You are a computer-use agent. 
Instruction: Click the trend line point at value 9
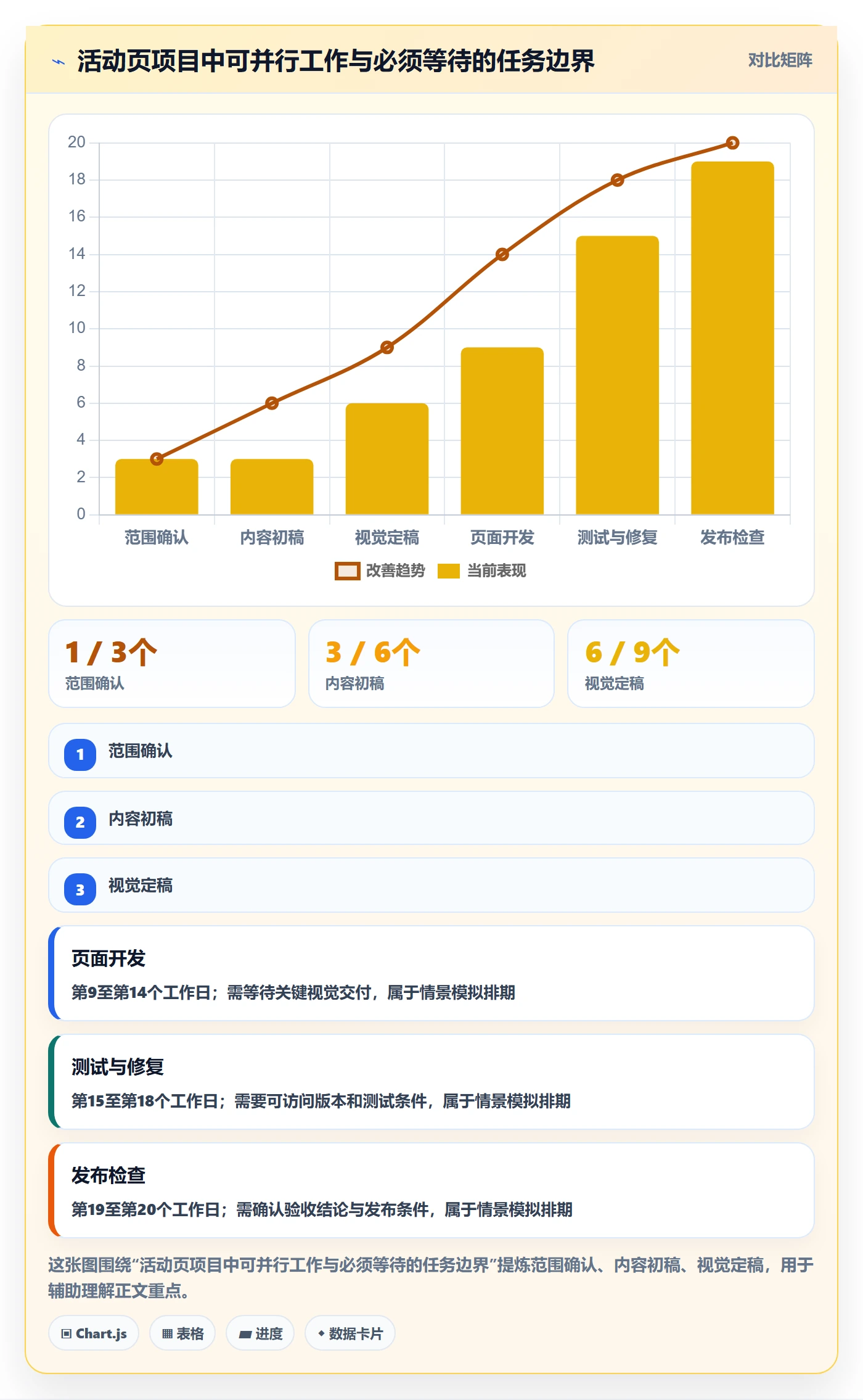coord(387,347)
